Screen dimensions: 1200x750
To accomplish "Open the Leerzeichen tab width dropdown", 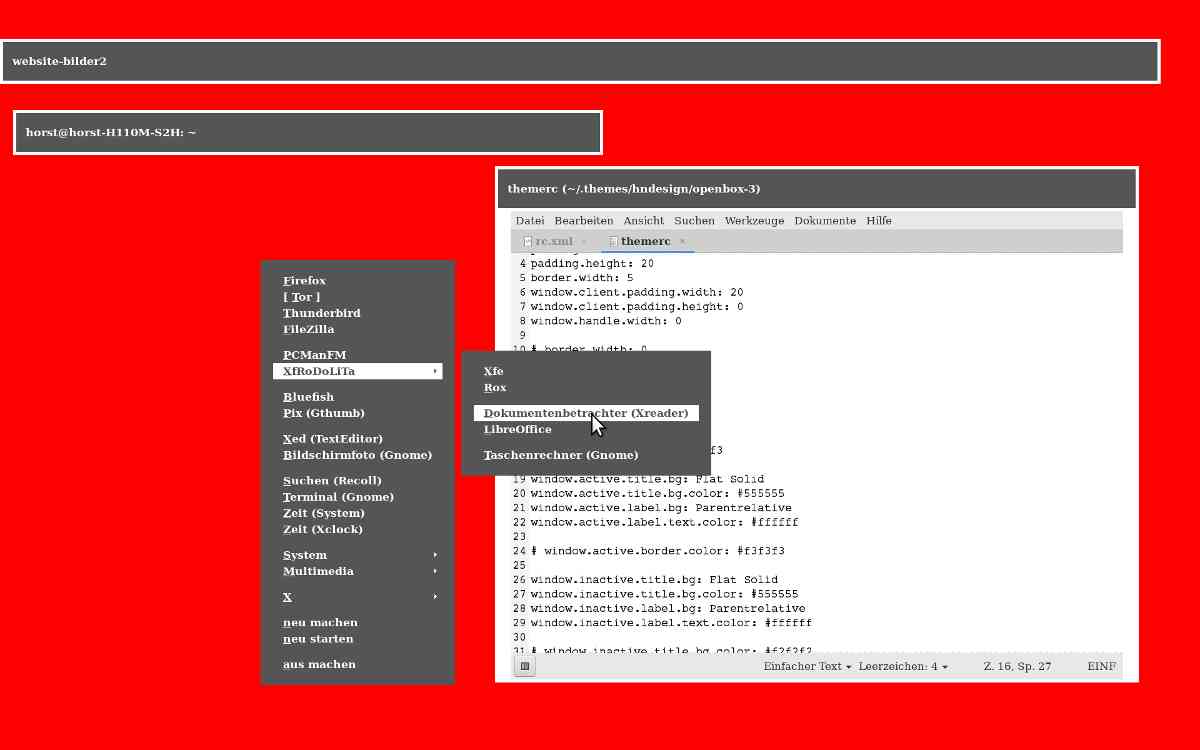I will tap(902, 666).
